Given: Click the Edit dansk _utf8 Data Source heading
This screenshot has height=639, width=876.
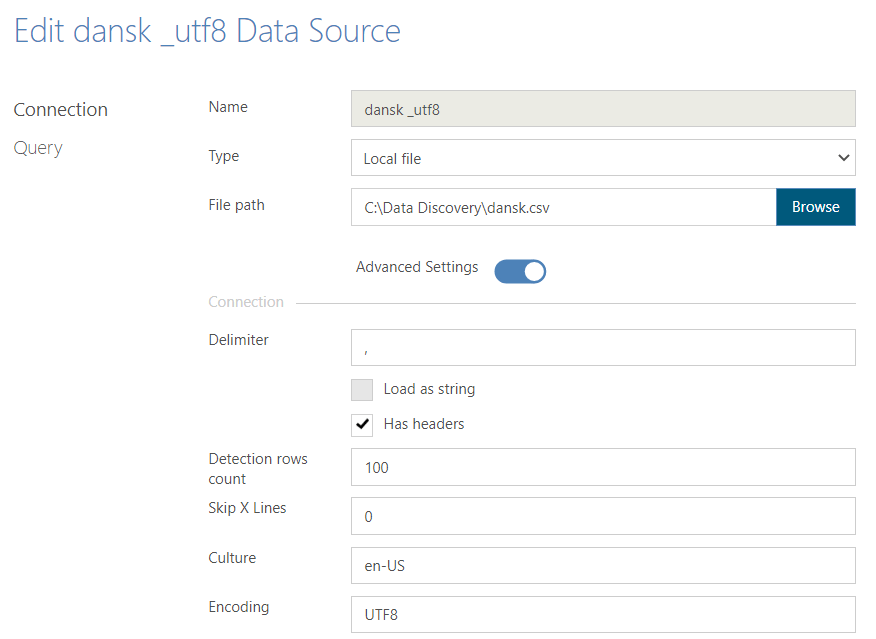Looking at the screenshot, I should 206,31.
